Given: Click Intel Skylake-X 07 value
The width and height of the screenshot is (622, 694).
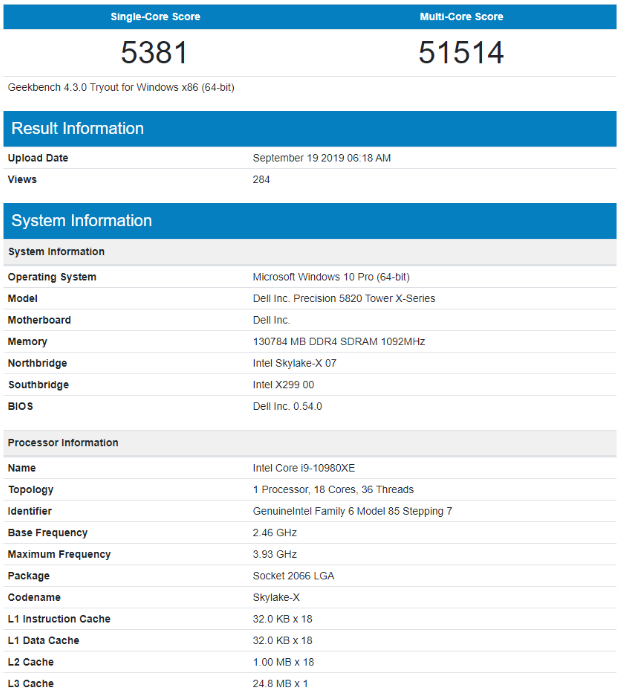Looking at the screenshot, I should click(x=295, y=363).
